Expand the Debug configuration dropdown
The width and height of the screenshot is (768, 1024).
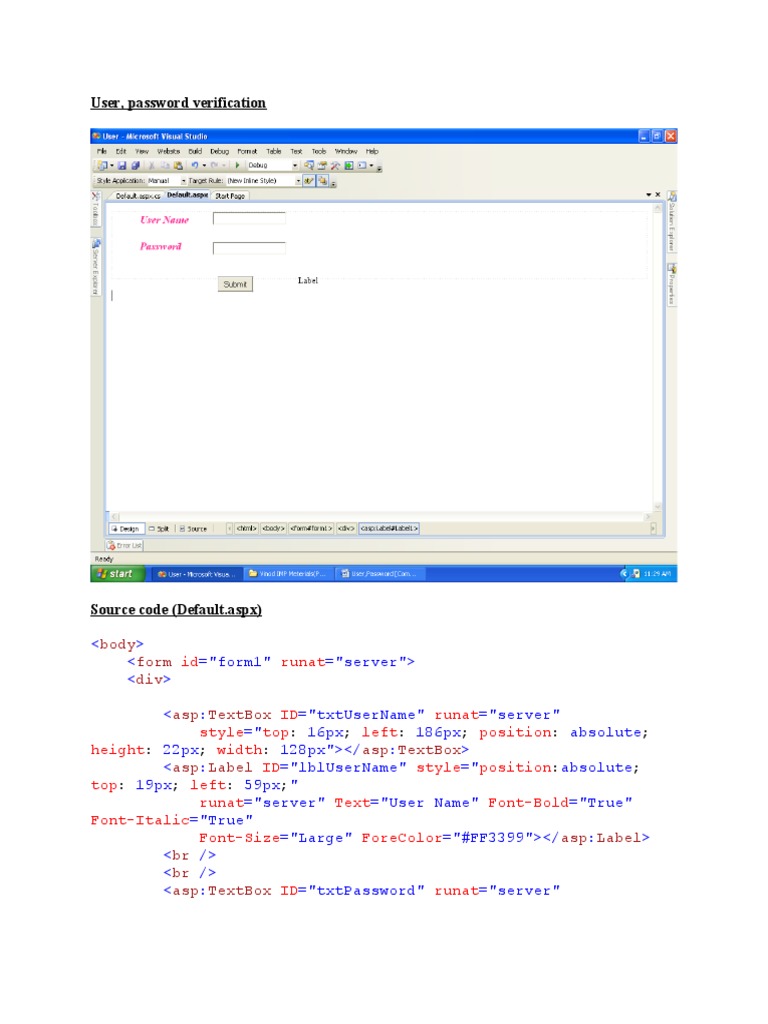(295, 165)
